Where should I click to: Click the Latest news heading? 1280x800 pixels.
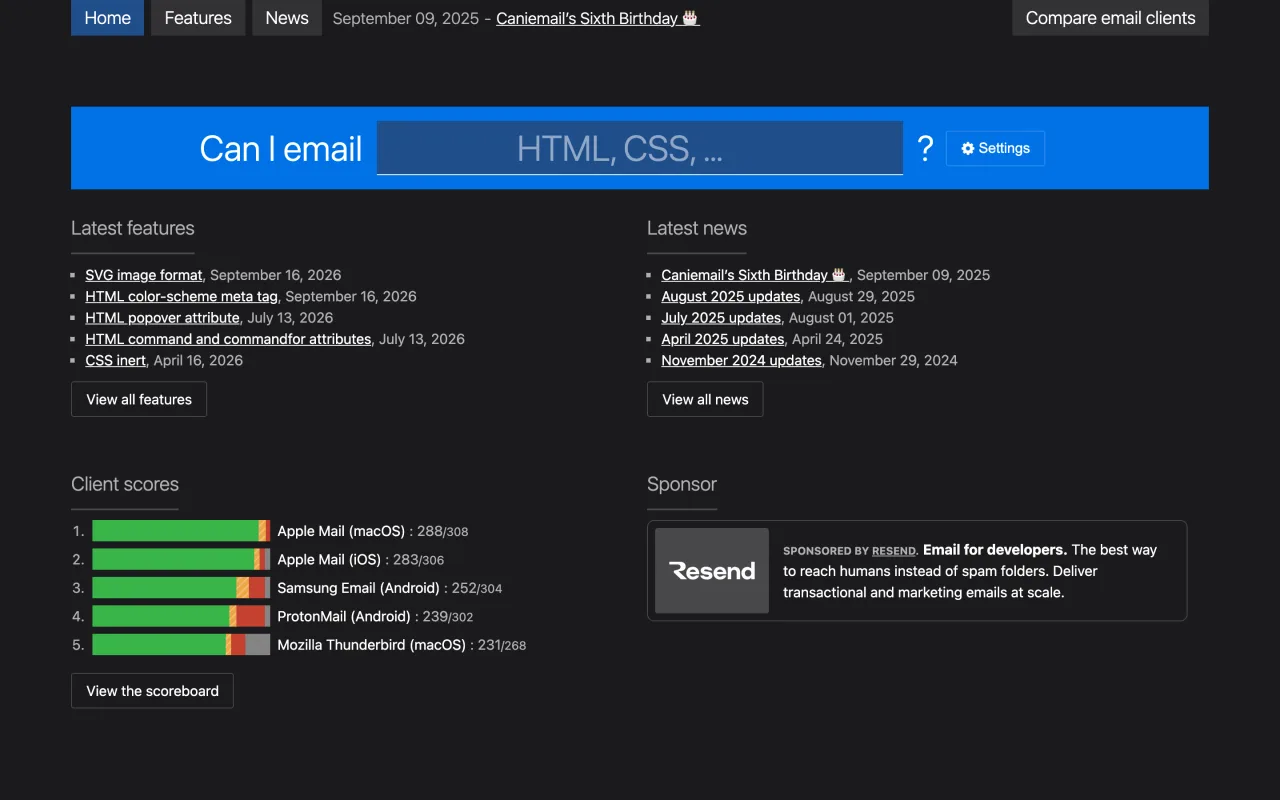coord(697,228)
